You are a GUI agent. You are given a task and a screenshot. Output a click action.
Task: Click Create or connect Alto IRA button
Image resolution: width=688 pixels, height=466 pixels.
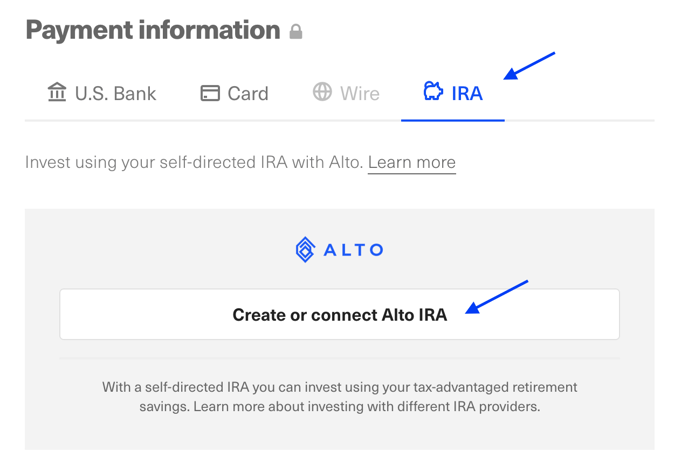tap(340, 314)
